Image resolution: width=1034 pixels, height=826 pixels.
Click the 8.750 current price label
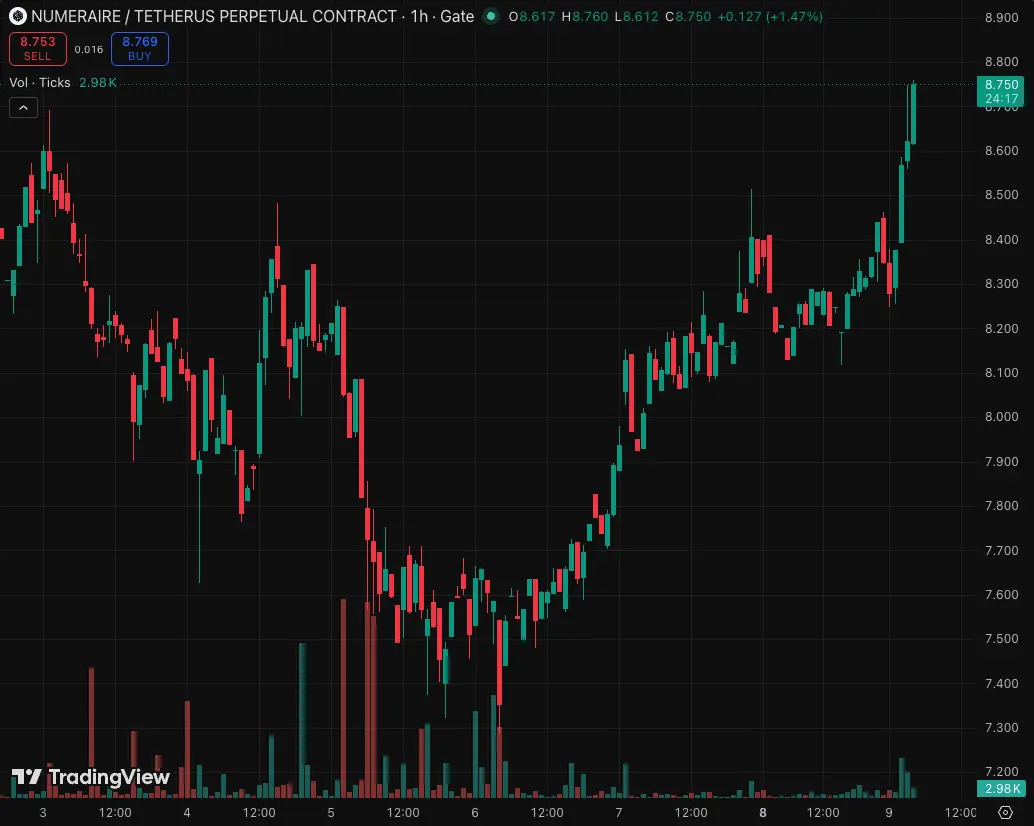[1000, 91]
